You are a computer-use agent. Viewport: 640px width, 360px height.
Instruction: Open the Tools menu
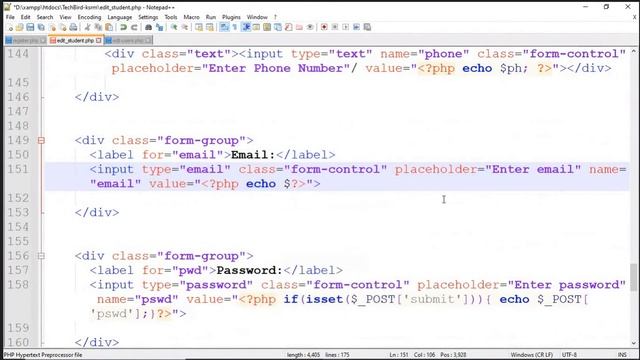[x=171, y=17]
